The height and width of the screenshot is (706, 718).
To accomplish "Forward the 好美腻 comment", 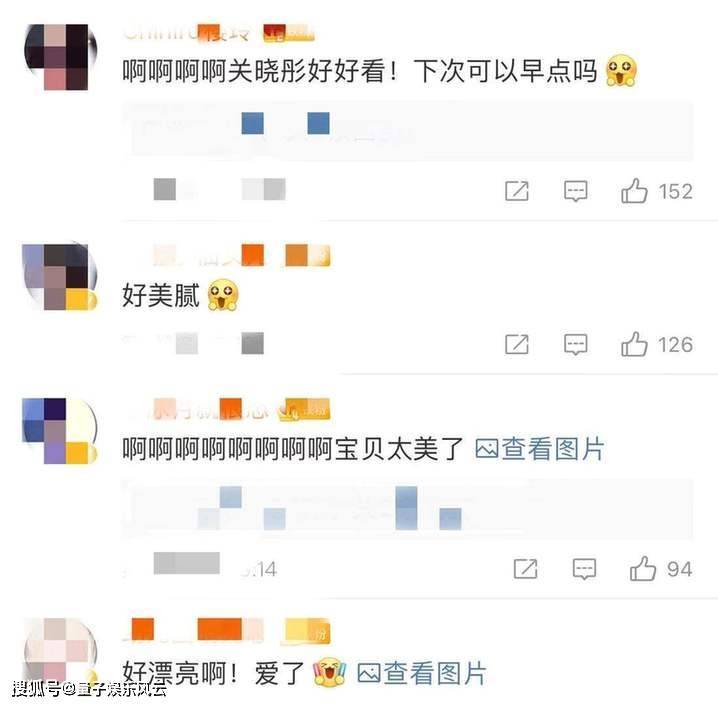I will [517, 344].
